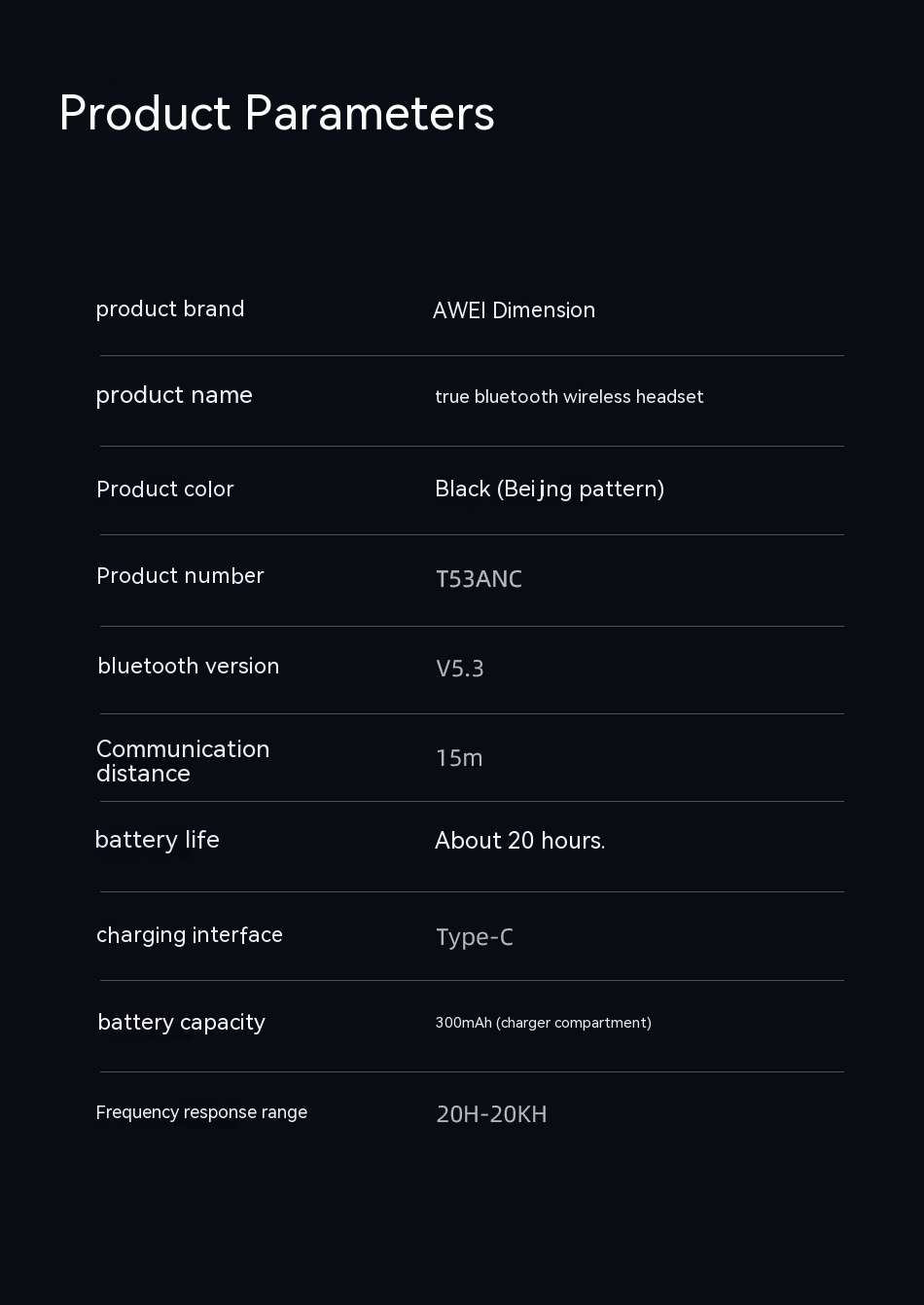This screenshot has width=924, height=1305.
Task: Click the About 20 hours value
Action: click(519, 841)
